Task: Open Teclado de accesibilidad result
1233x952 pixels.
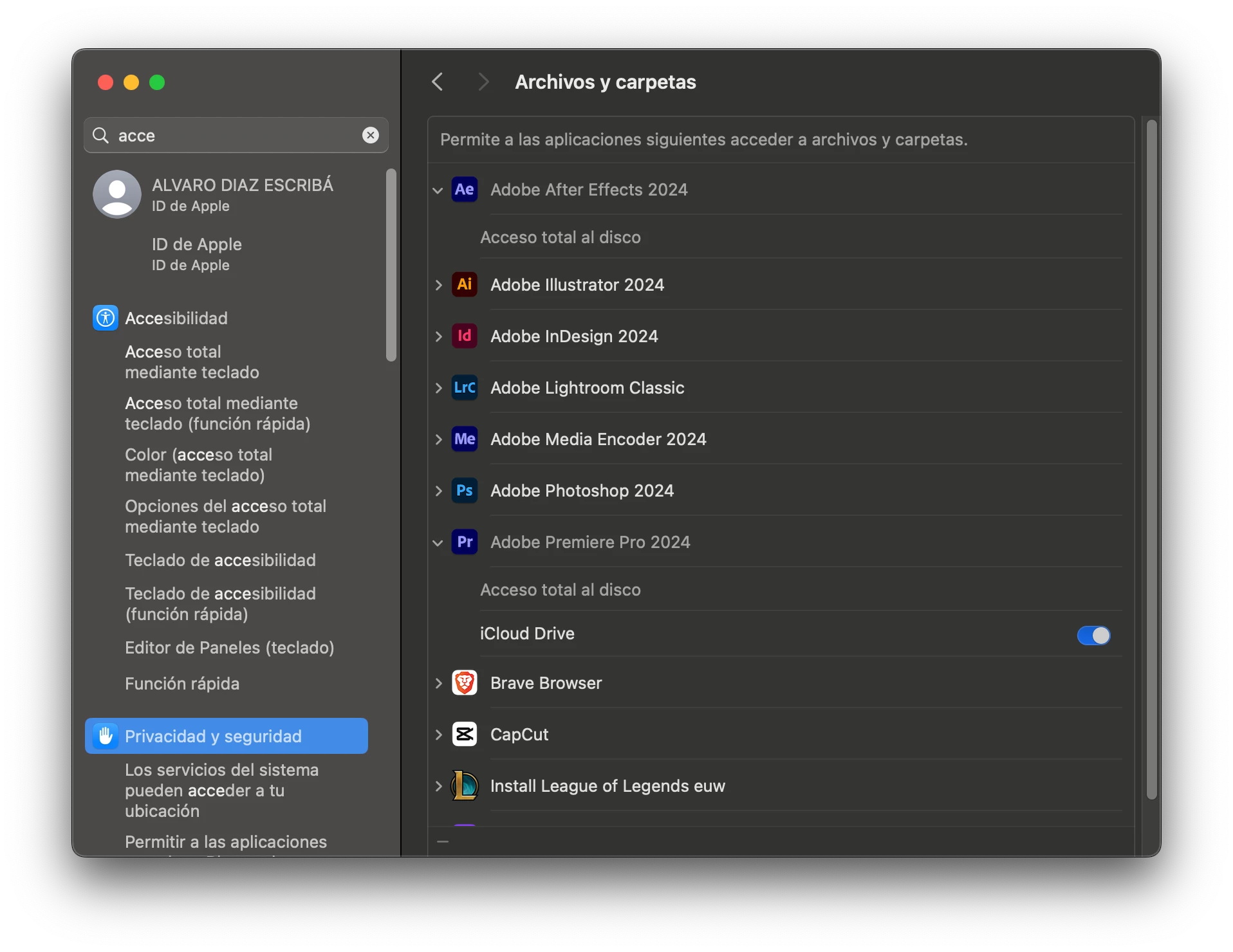Action: pos(220,560)
